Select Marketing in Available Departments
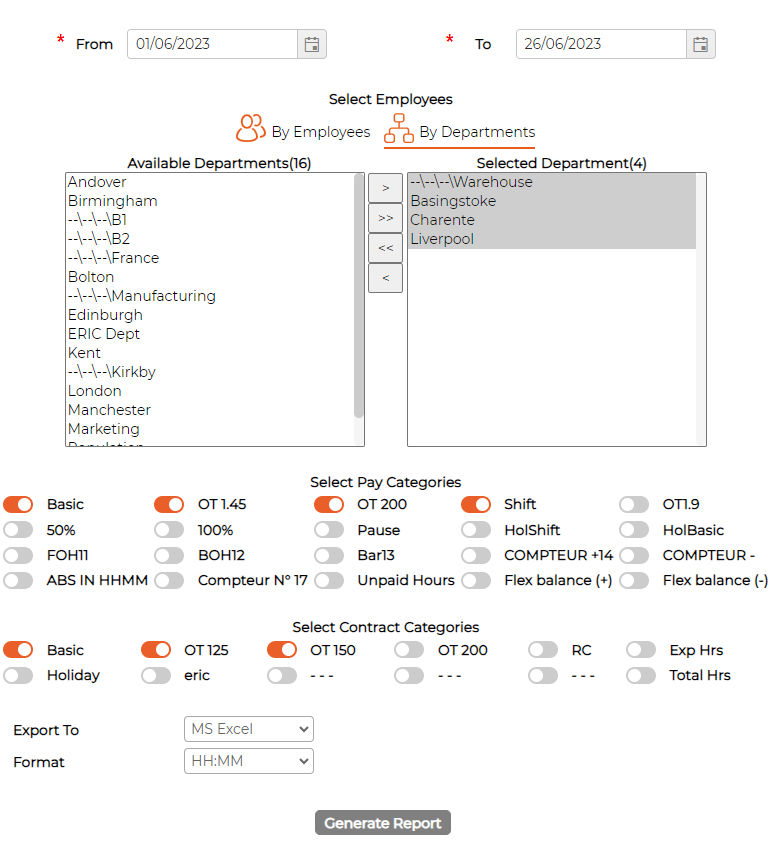The image size is (779, 864). [210, 429]
